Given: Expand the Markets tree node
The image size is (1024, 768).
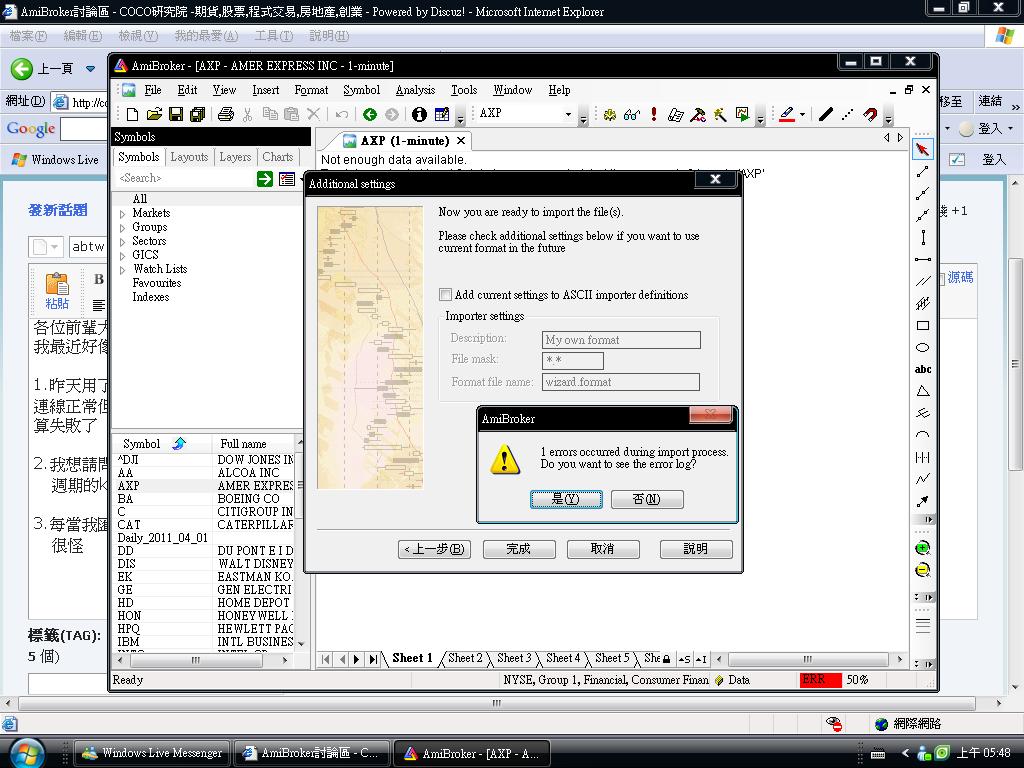Looking at the screenshot, I should 122,214.
